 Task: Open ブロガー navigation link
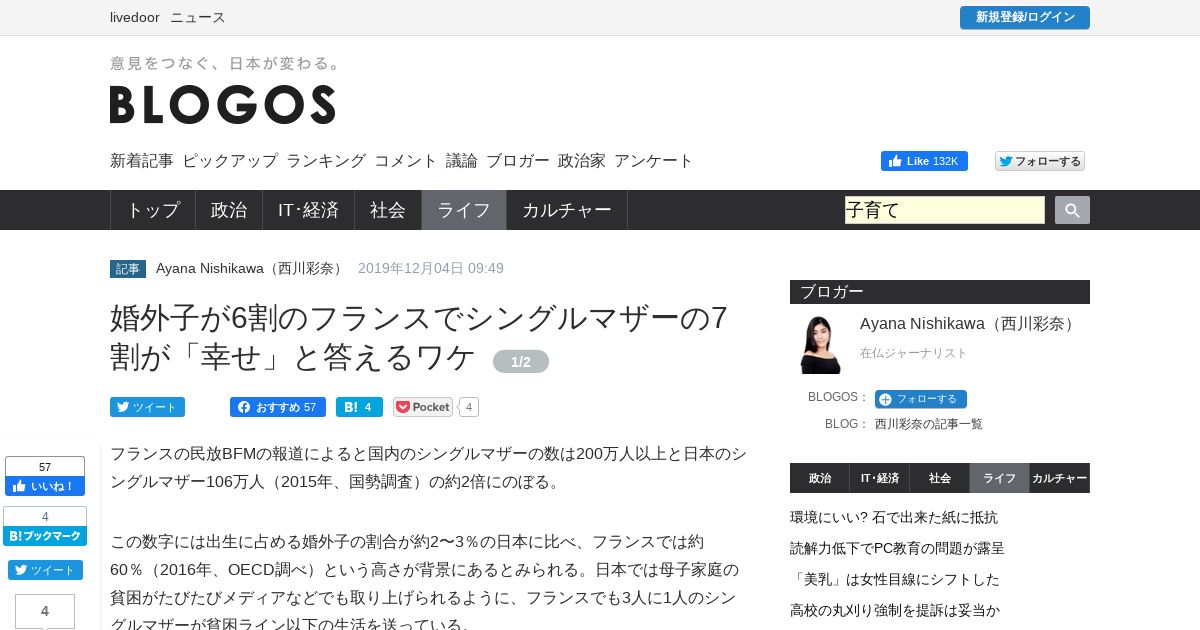518,160
